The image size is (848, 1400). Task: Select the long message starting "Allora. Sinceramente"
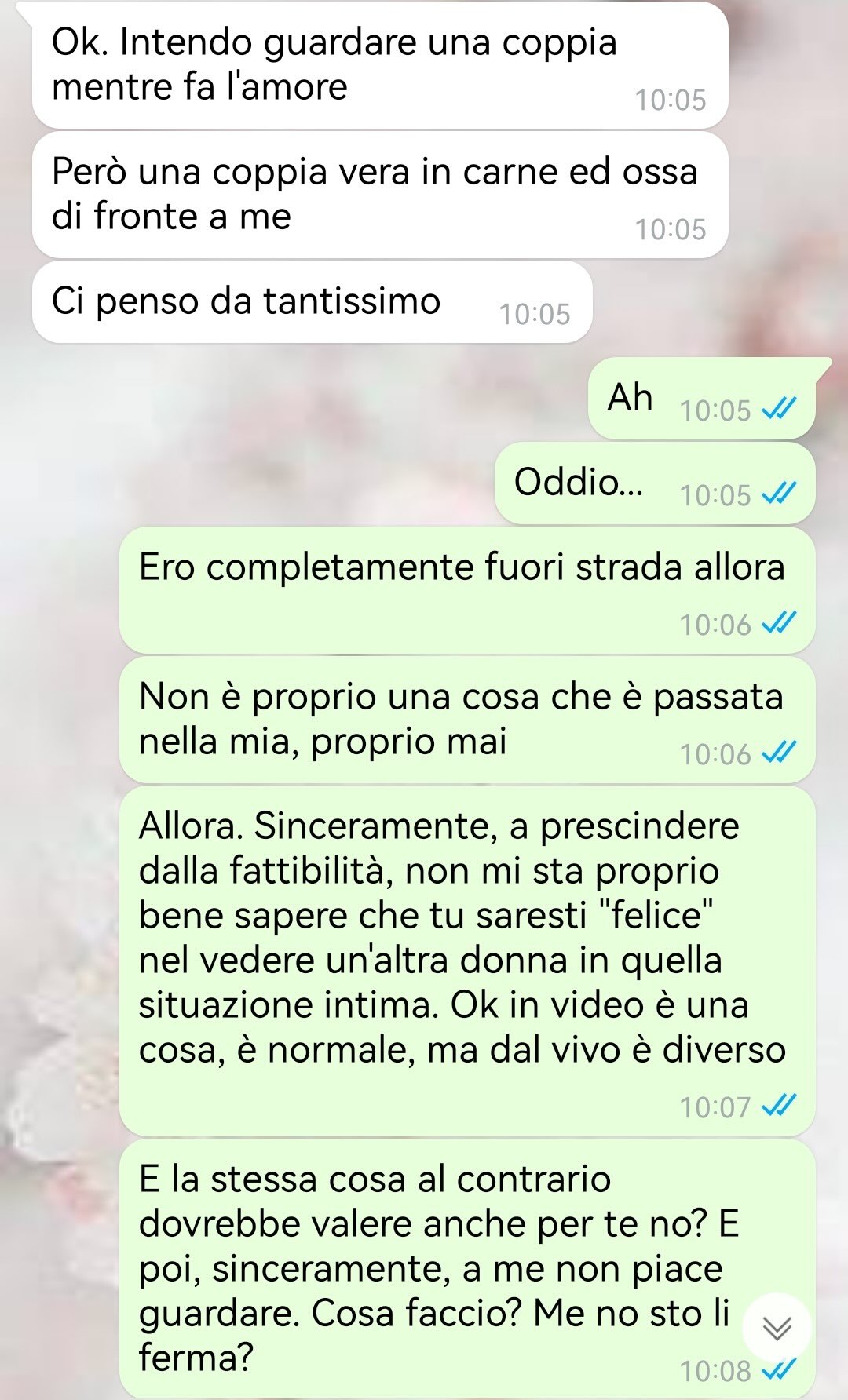coord(467,961)
